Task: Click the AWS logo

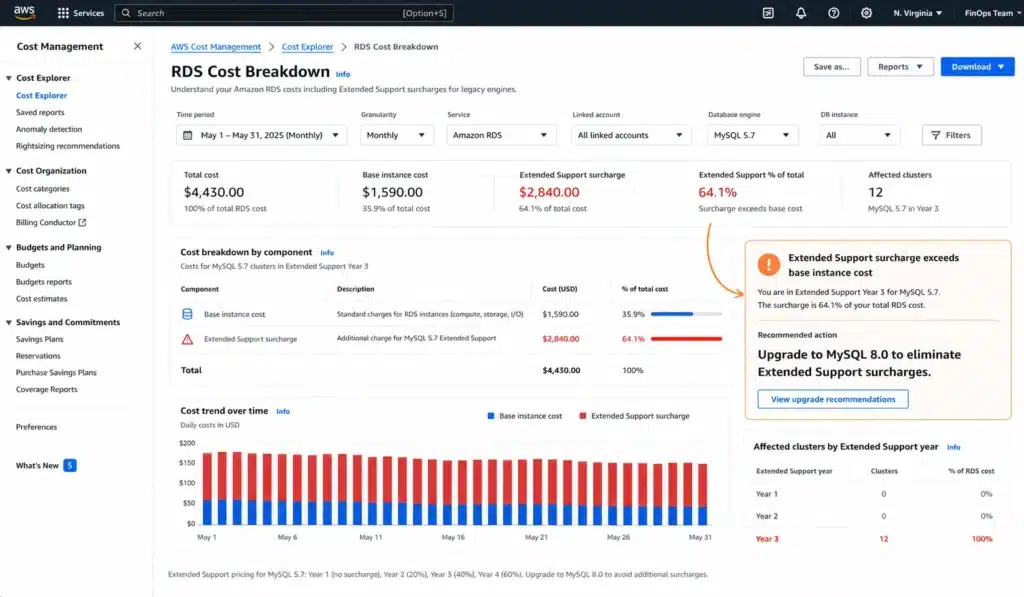Action: (x=24, y=12)
